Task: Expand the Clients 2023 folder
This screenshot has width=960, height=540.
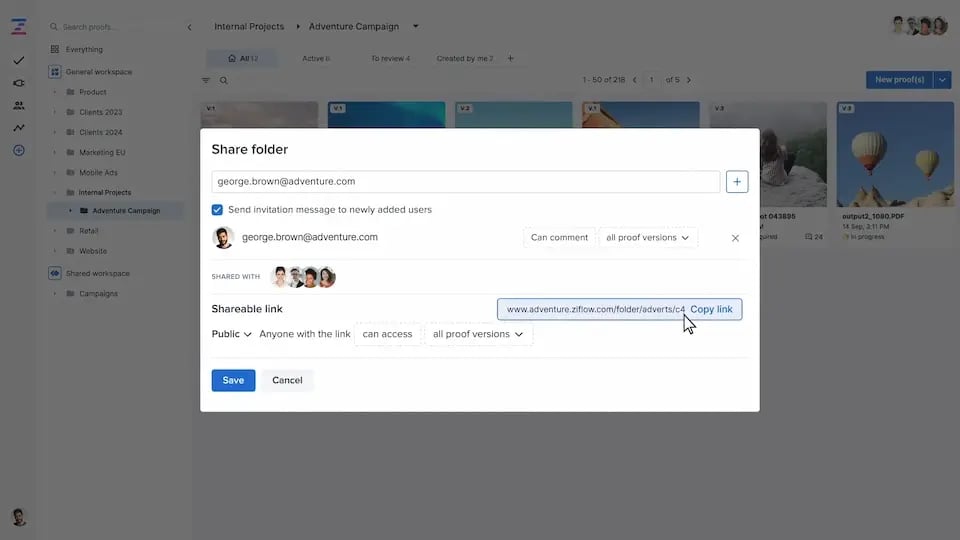Action: coord(54,112)
